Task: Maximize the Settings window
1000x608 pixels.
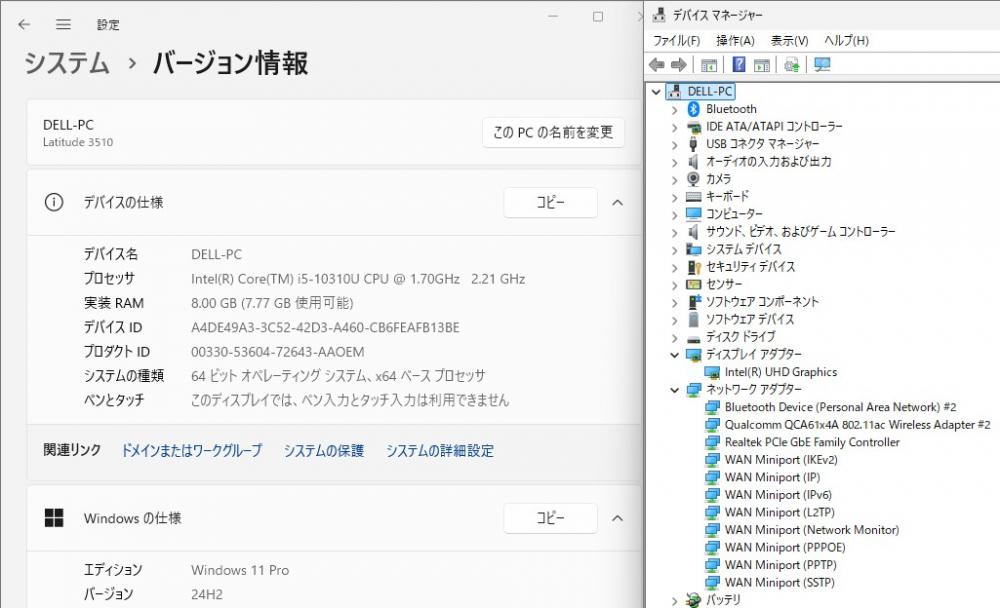Action: pyautogui.click(x=598, y=17)
